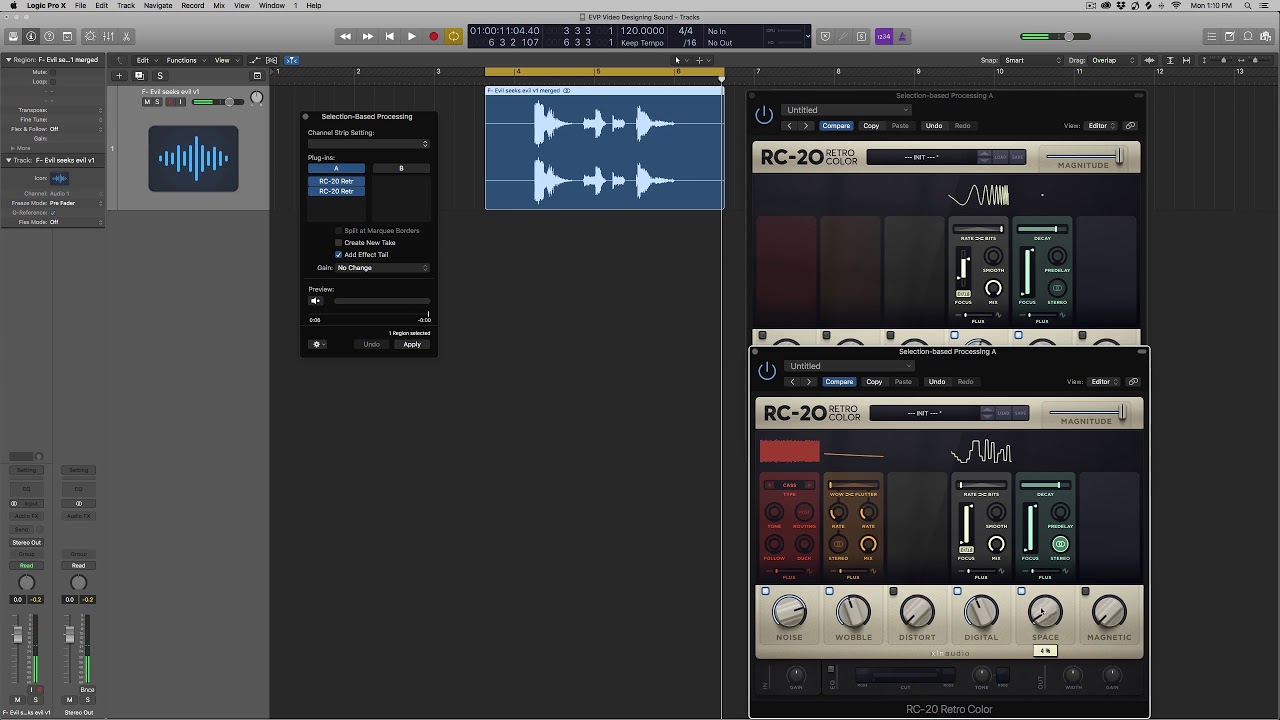Click the Rewind transport button
Screen dimensions: 1280x720
345,37
